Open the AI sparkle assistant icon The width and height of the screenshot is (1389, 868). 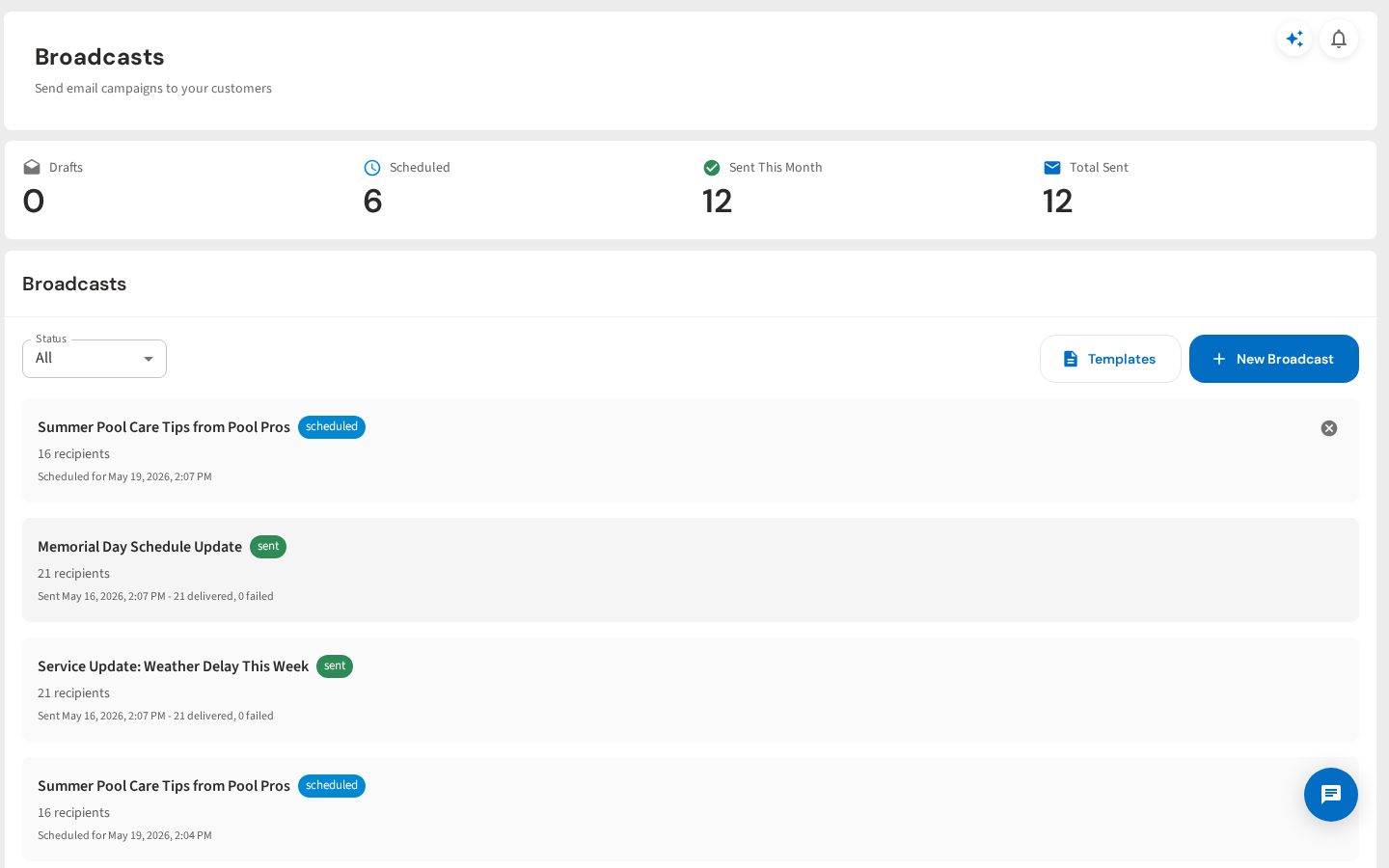coord(1294,39)
